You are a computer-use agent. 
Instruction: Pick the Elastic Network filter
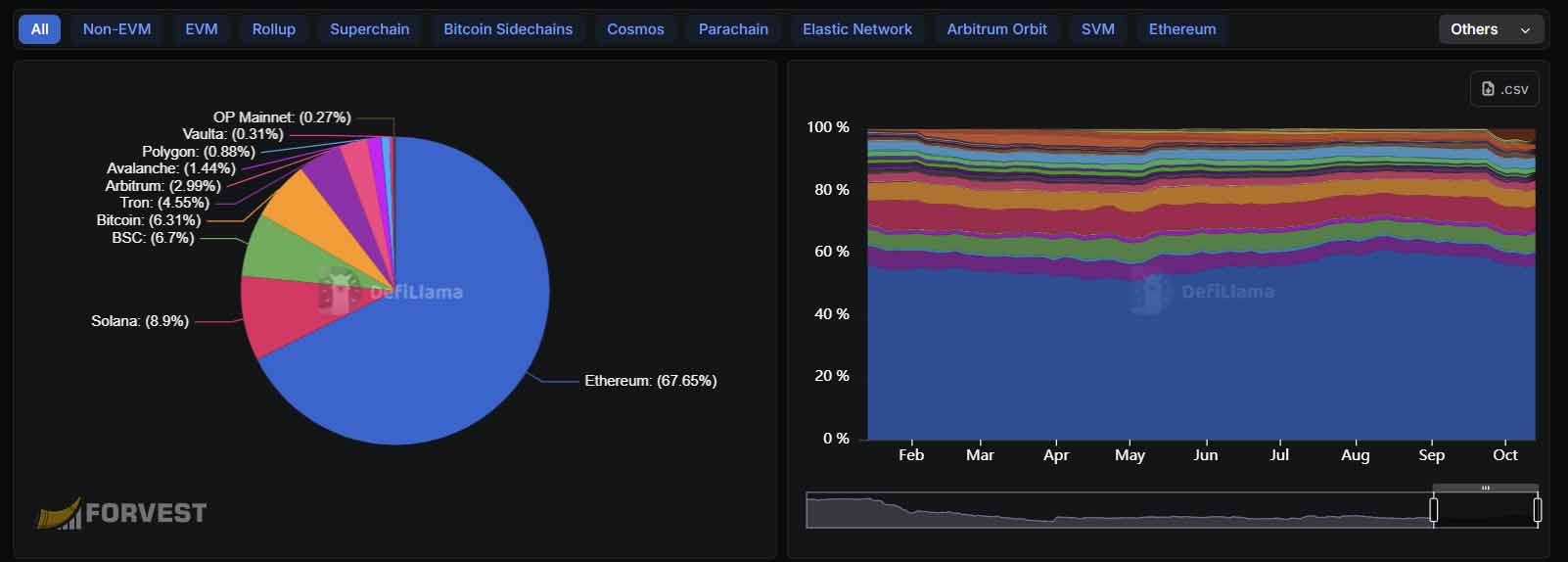tap(856, 29)
